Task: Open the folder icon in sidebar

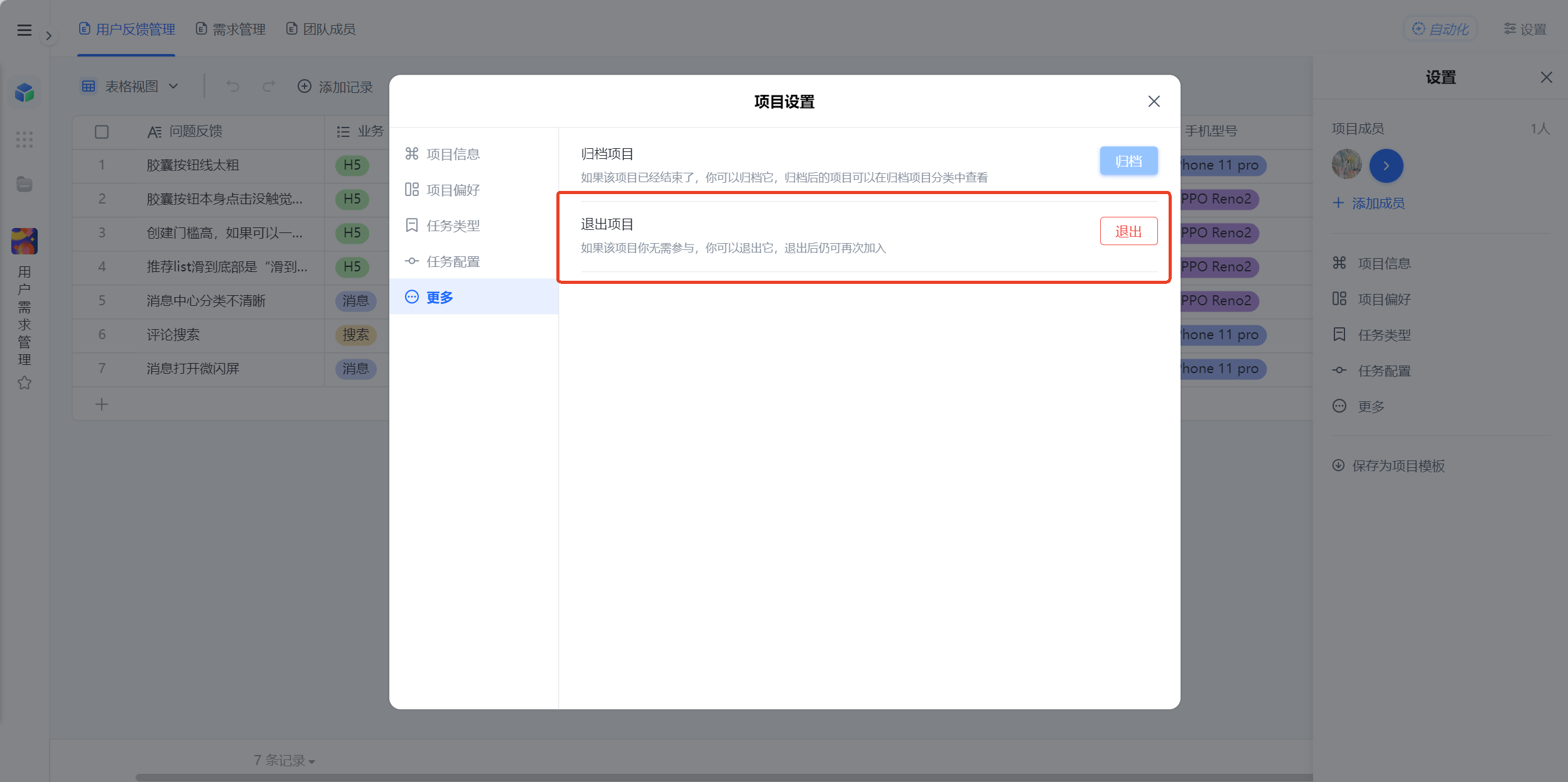Action: 24,184
